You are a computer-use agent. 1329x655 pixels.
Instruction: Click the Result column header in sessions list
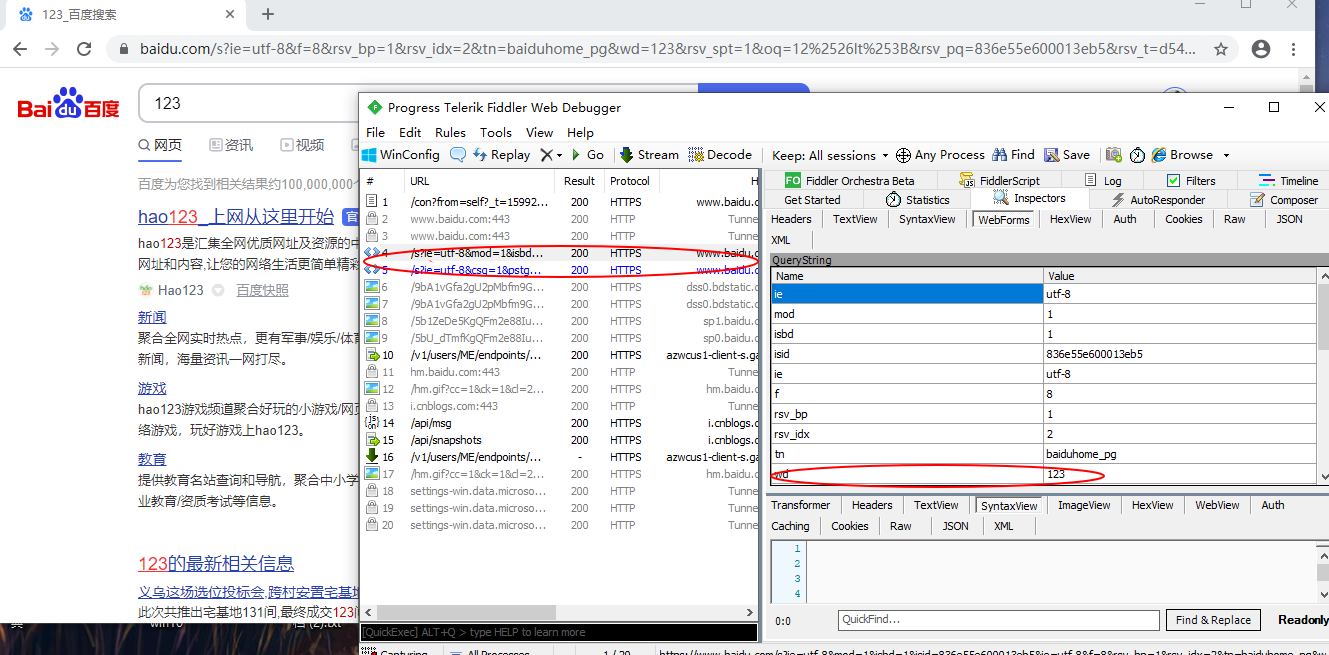pyautogui.click(x=579, y=181)
